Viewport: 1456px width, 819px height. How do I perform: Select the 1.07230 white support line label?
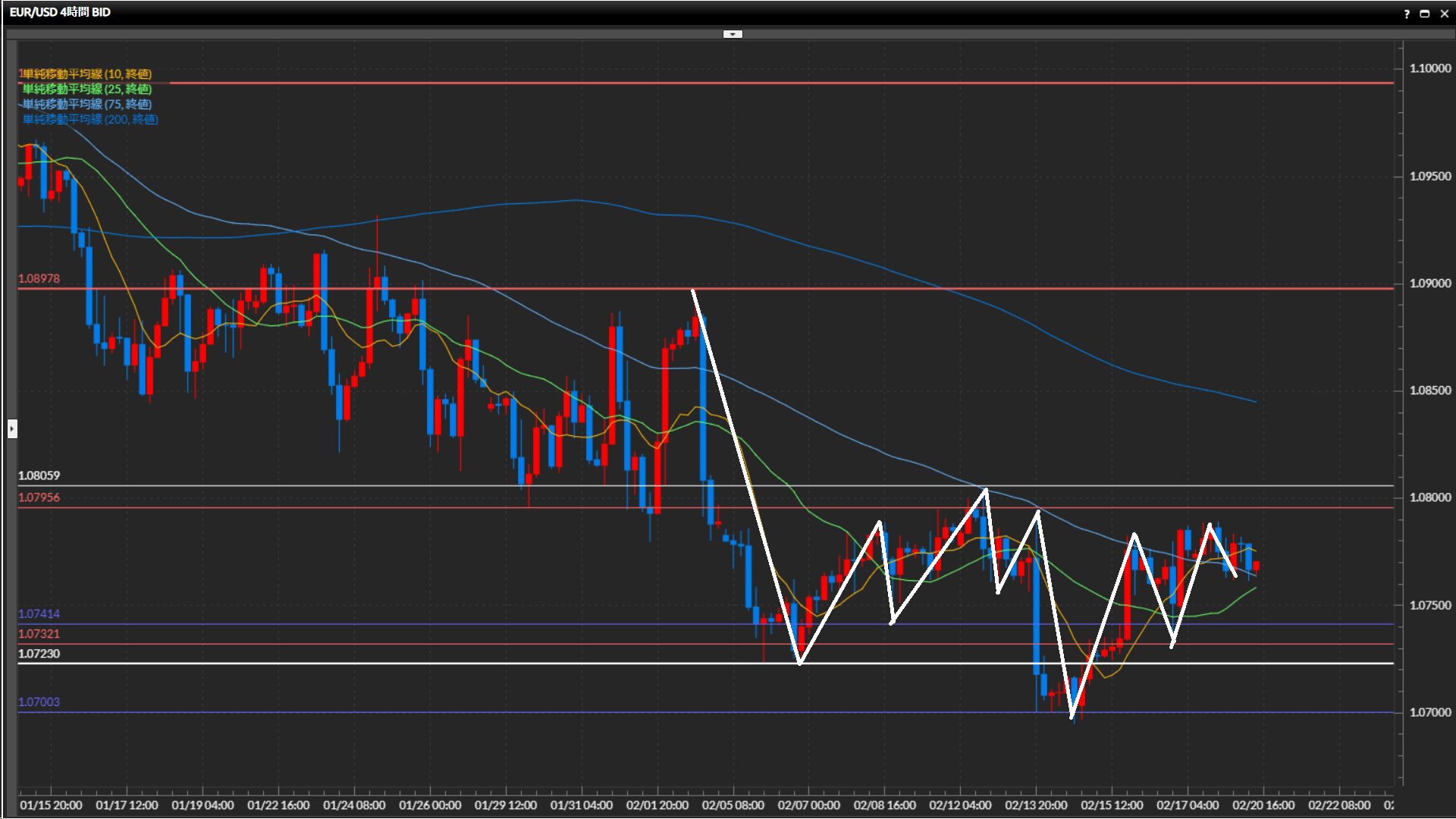pos(39,654)
